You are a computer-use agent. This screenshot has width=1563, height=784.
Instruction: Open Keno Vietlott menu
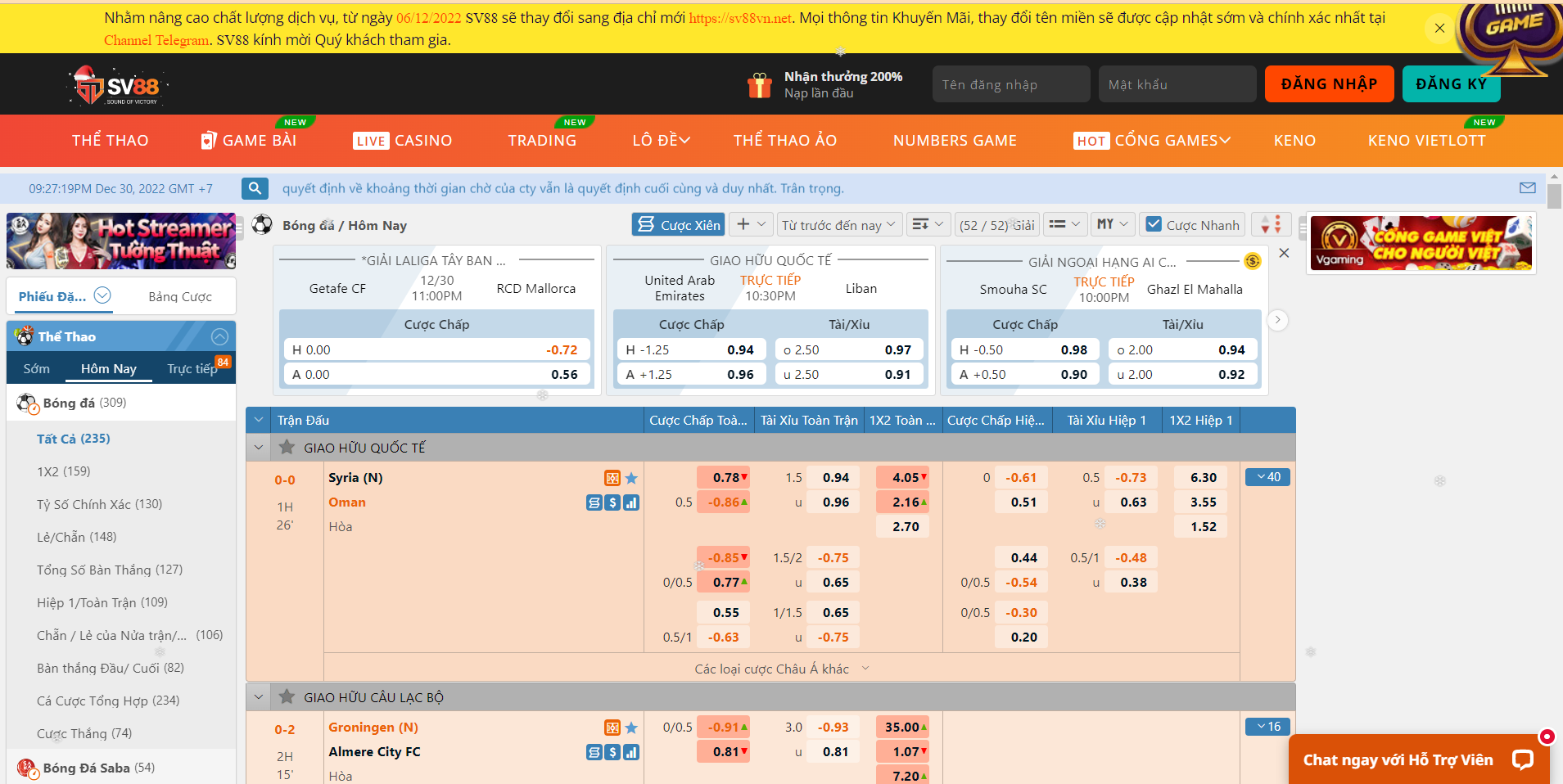coord(1426,140)
